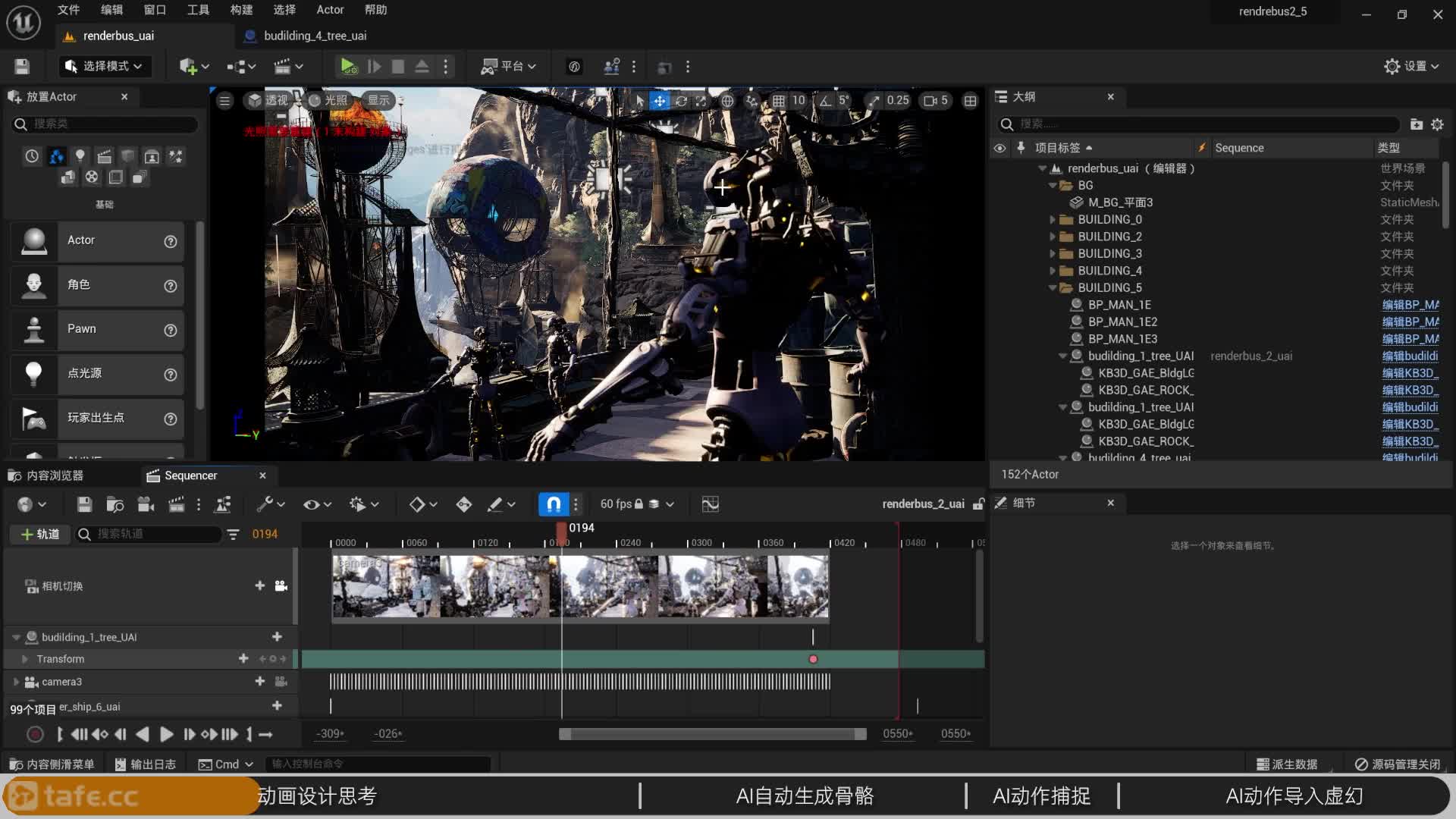The height and width of the screenshot is (819, 1456).
Task: Click the Sequencer find in content browser icon
Action: tap(115, 504)
